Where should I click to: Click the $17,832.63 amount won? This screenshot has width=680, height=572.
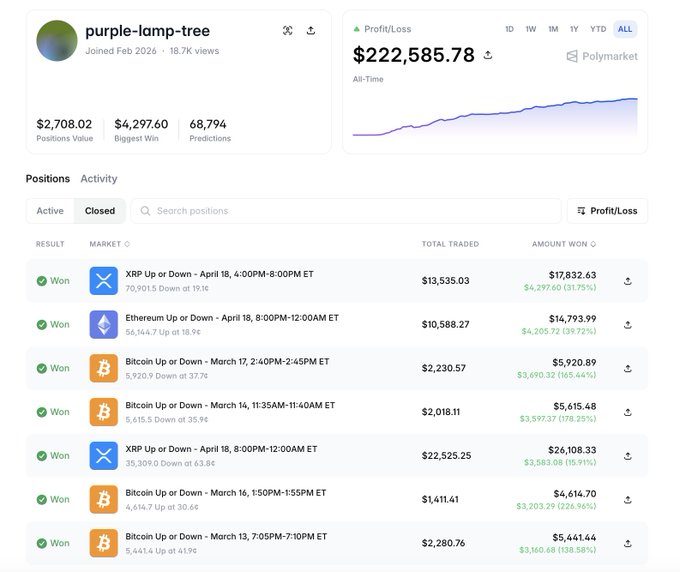(572, 275)
